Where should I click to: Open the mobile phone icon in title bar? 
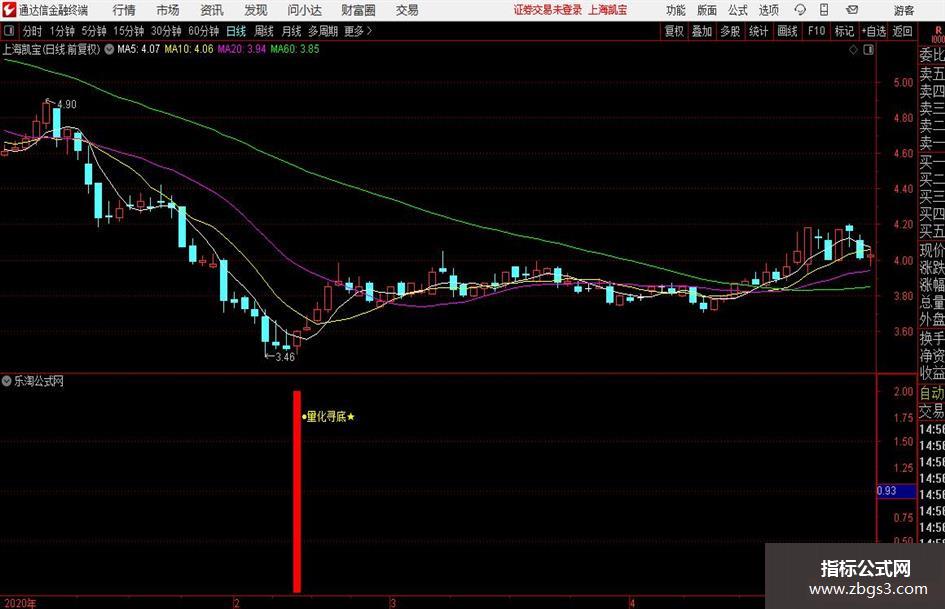tap(824, 10)
